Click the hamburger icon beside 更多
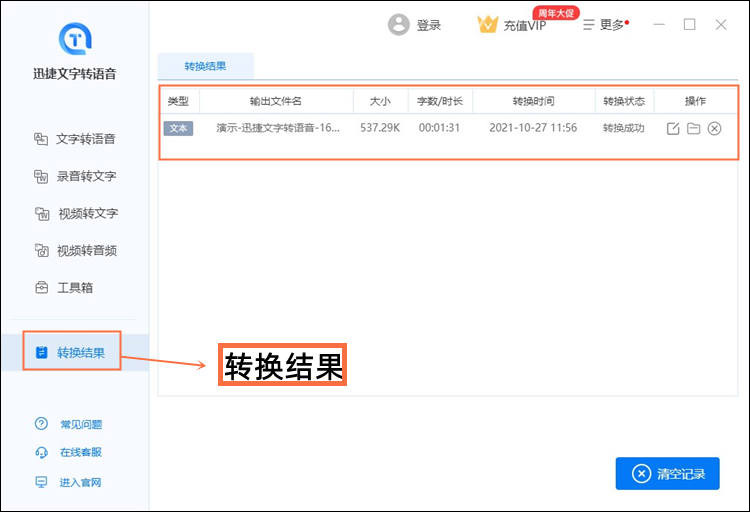The image size is (750, 512). [x=589, y=24]
